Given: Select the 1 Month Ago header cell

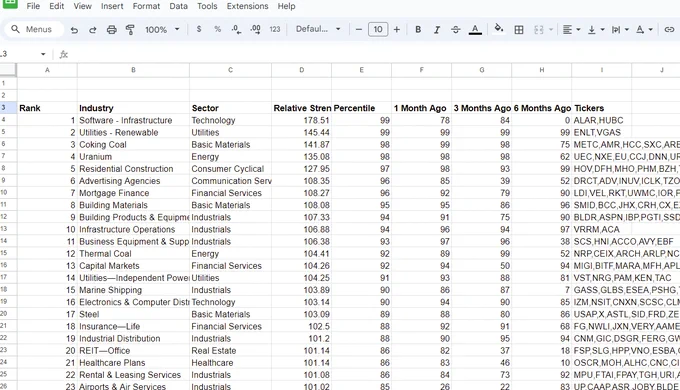Looking at the screenshot, I should pyautogui.click(x=421, y=108).
